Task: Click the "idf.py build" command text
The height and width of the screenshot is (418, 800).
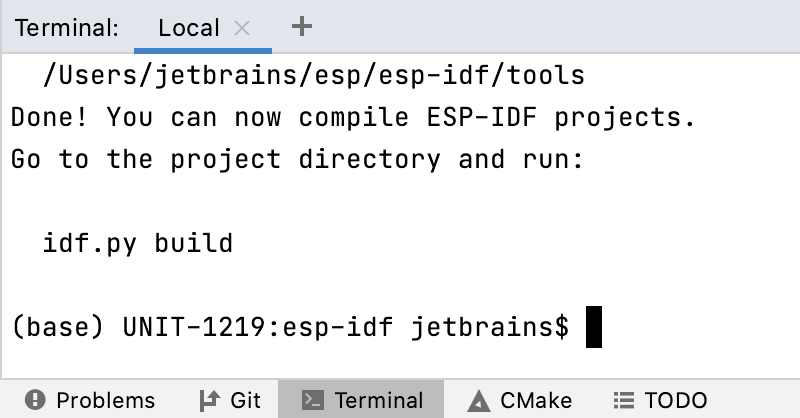Action: [138, 243]
